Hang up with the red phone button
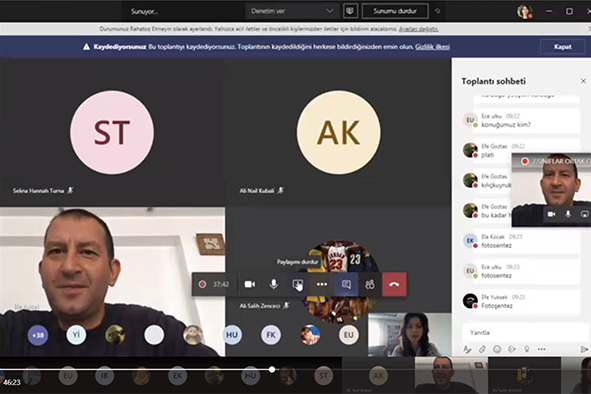591x394 pixels. point(394,284)
